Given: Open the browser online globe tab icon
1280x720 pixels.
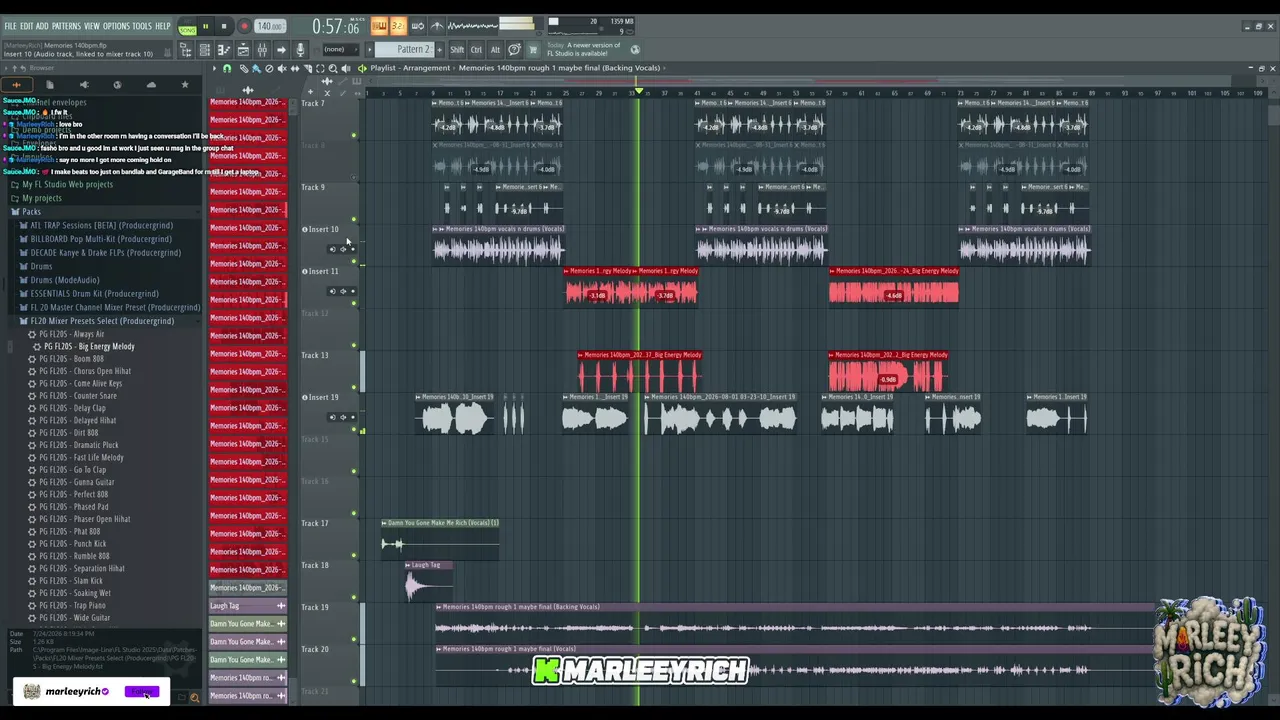Looking at the screenshot, I should 117,85.
